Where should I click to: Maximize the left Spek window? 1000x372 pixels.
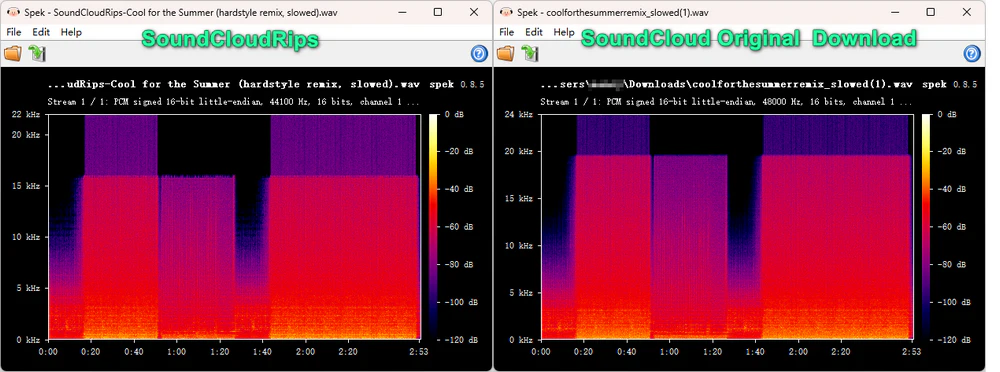(x=438, y=12)
